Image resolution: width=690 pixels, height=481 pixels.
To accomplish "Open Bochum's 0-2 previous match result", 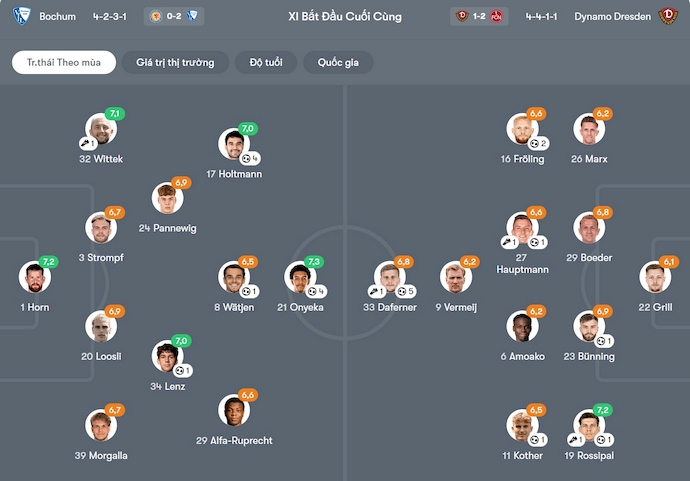I will 174,16.
